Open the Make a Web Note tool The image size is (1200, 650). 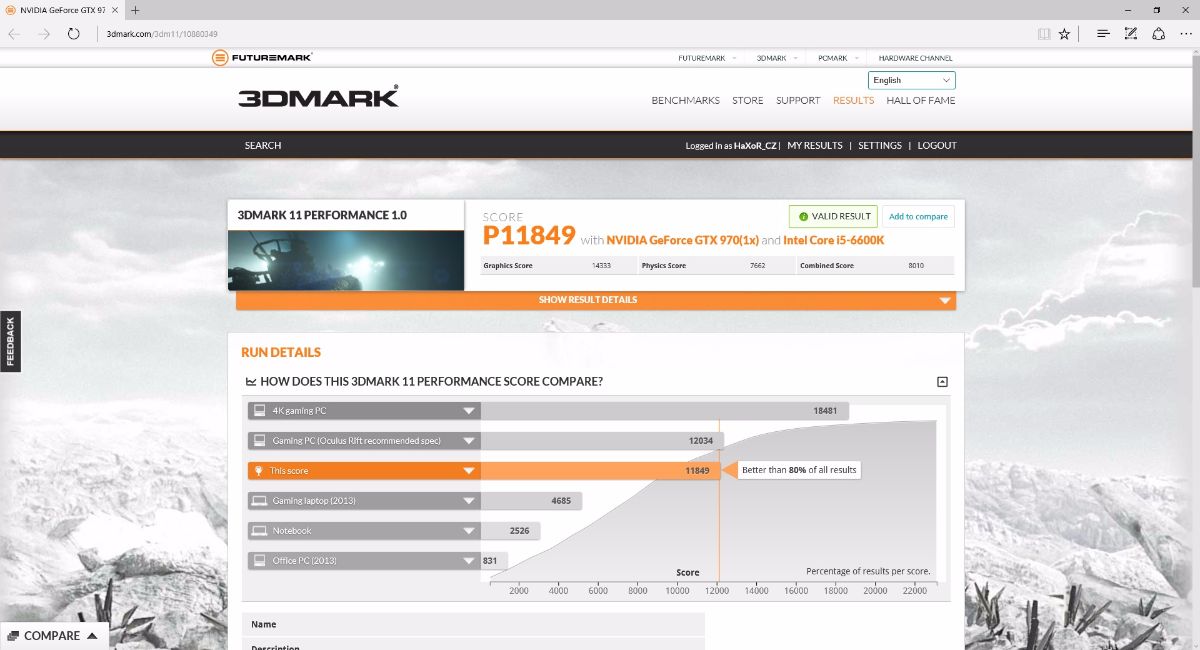[1131, 33]
